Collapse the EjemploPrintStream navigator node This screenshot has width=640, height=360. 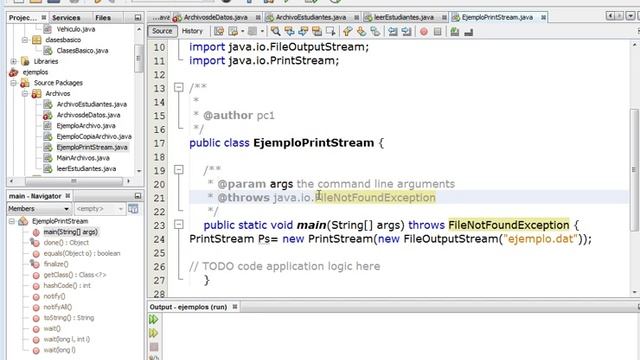[12, 221]
